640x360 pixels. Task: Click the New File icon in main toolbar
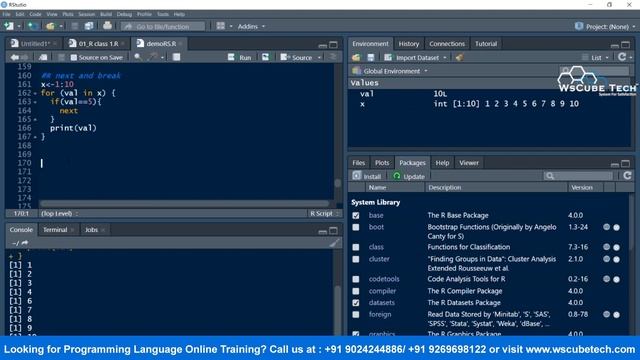(9, 26)
